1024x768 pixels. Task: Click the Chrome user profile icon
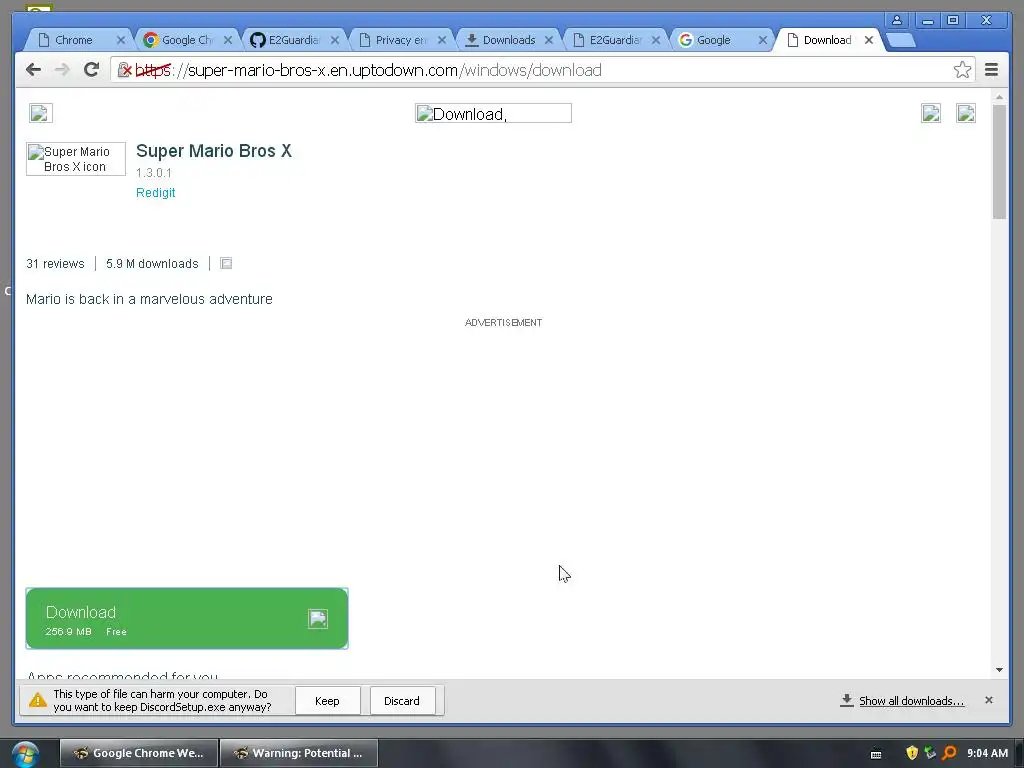pos(897,20)
